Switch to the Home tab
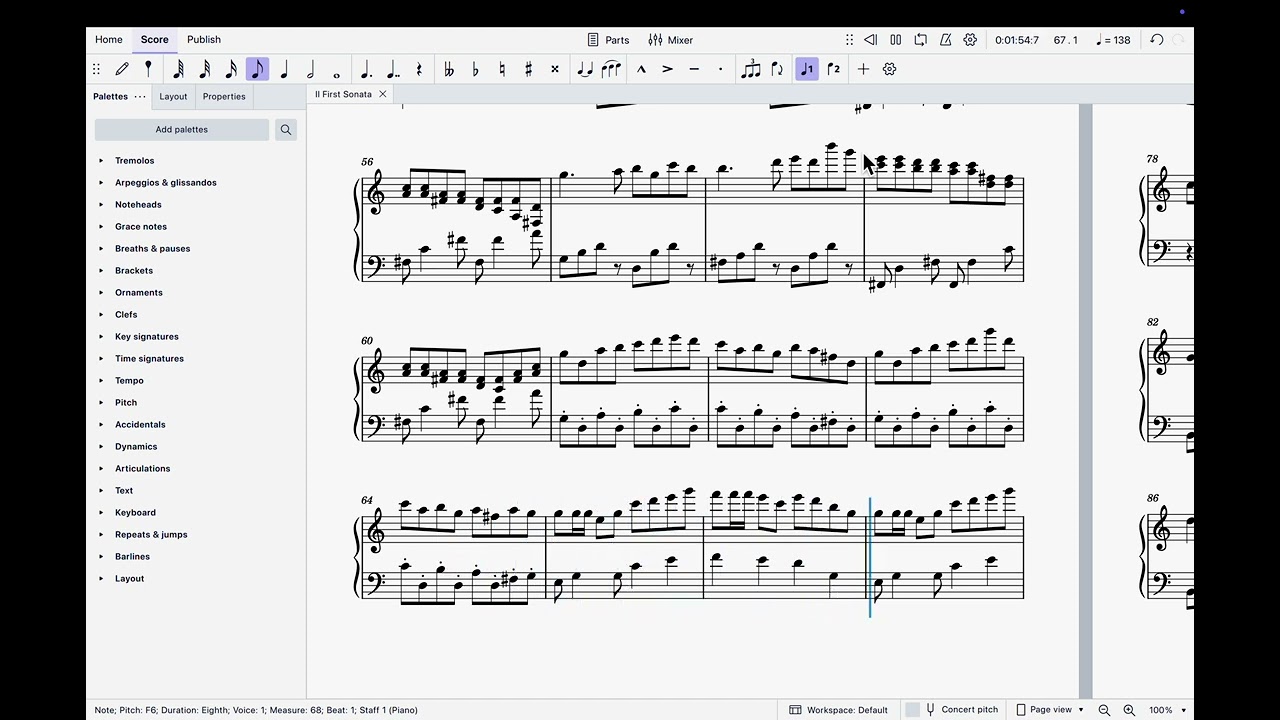Image resolution: width=1280 pixels, height=720 pixels. 109,40
